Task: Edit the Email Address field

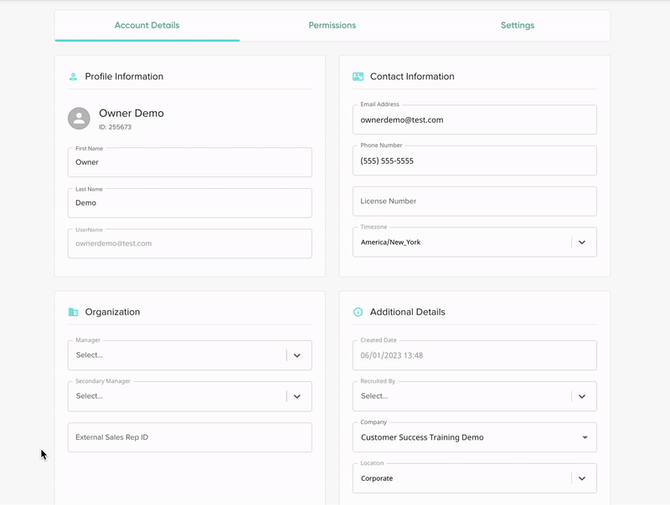Action: [x=474, y=120]
